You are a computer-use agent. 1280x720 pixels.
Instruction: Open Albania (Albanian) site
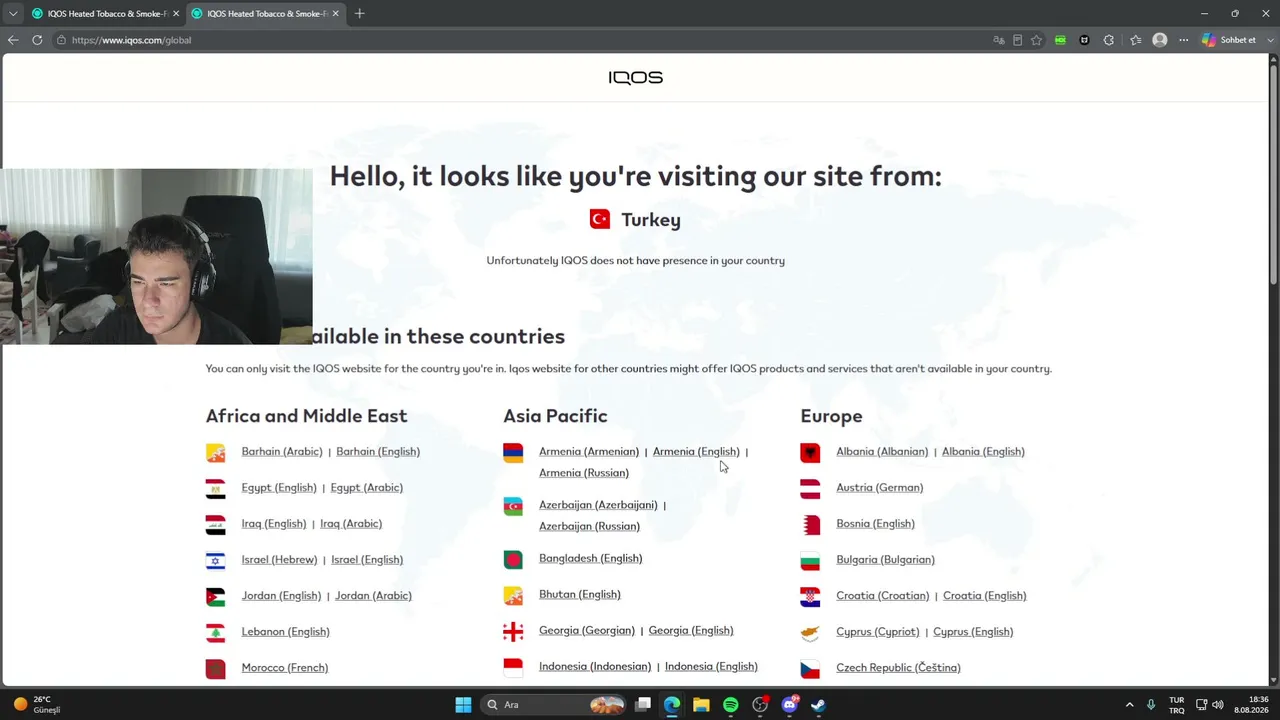[x=882, y=452]
